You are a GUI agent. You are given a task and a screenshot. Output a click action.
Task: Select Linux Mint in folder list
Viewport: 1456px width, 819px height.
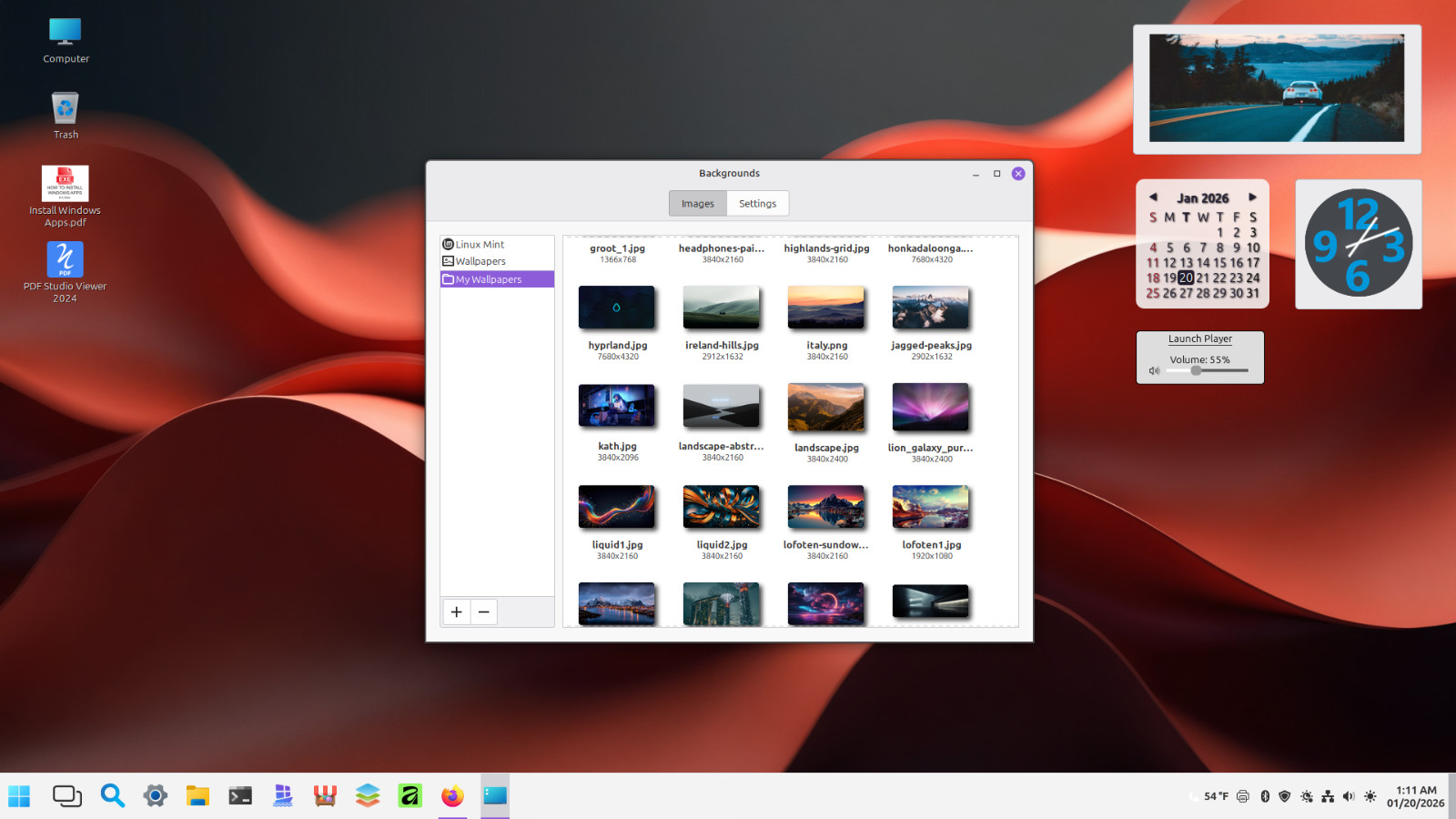pyautogui.click(x=497, y=244)
